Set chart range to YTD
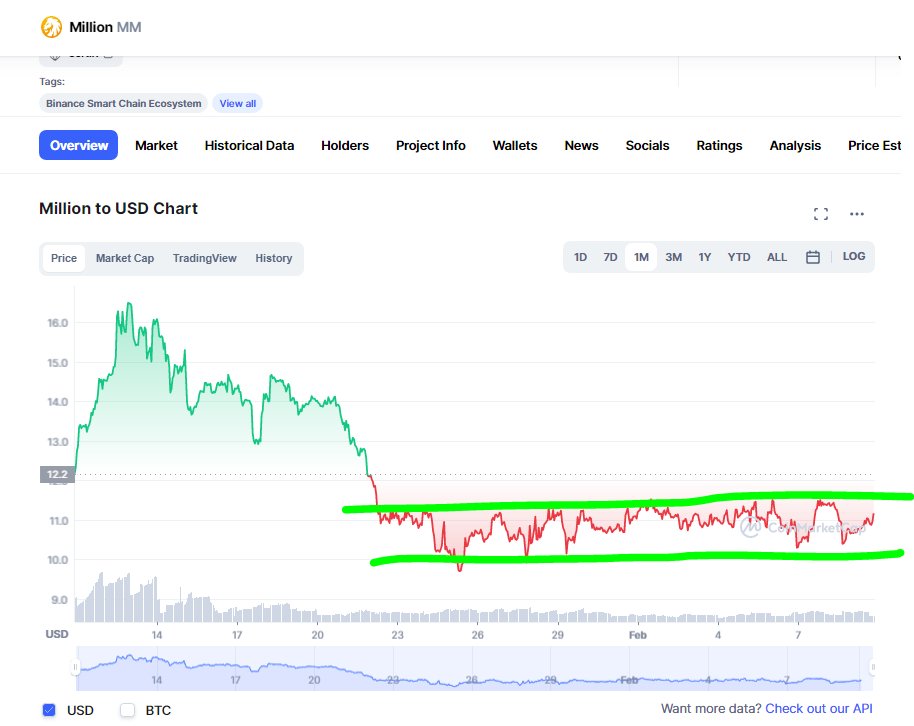The height and width of the screenshot is (726, 914). click(x=739, y=257)
